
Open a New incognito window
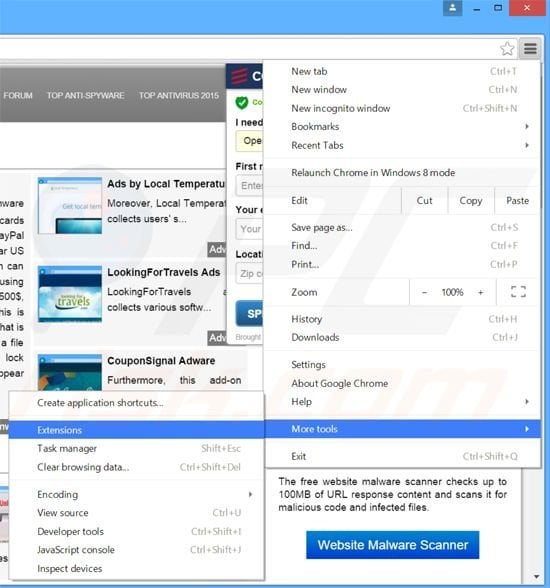click(402, 108)
